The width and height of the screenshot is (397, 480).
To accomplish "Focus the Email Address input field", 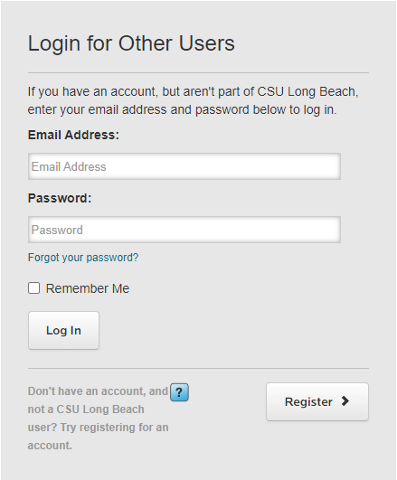I will 184,166.
